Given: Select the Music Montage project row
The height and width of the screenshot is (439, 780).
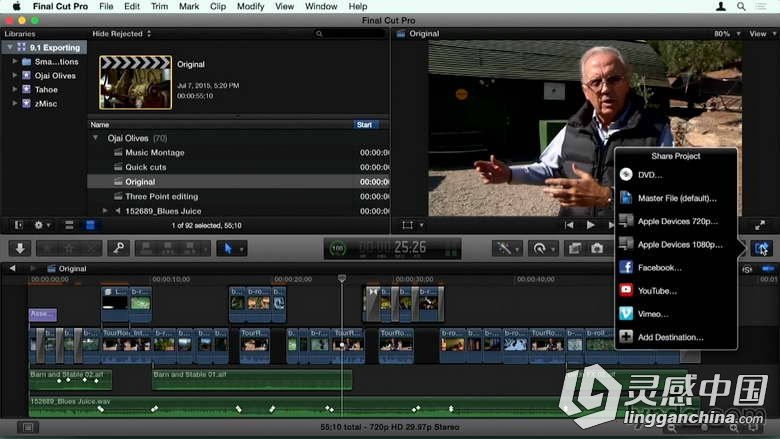Looking at the screenshot, I should [x=238, y=153].
